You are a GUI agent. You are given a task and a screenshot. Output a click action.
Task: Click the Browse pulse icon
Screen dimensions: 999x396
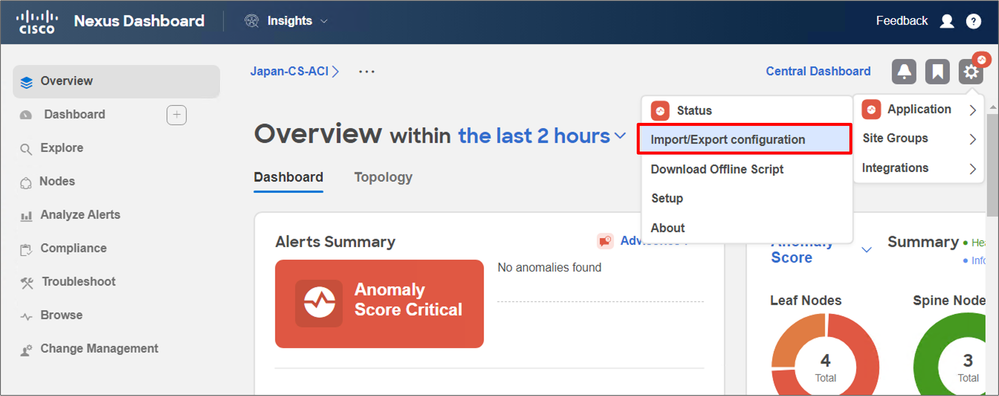(26, 316)
